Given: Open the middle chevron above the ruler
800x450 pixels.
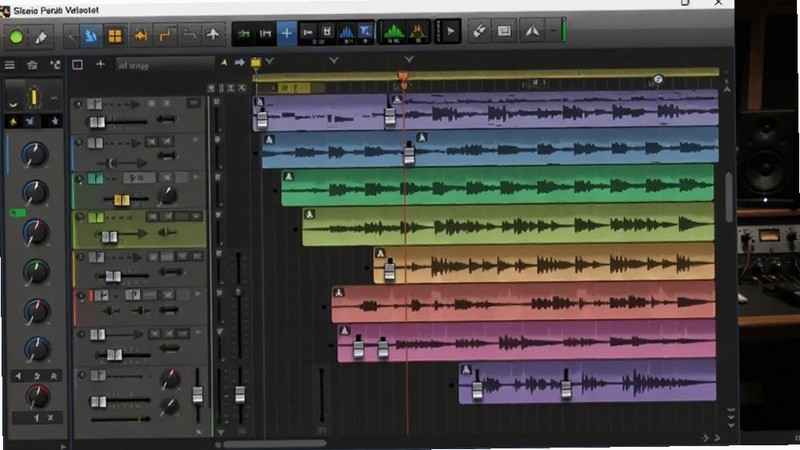Looking at the screenshot, I should click(x=334, y=61).
